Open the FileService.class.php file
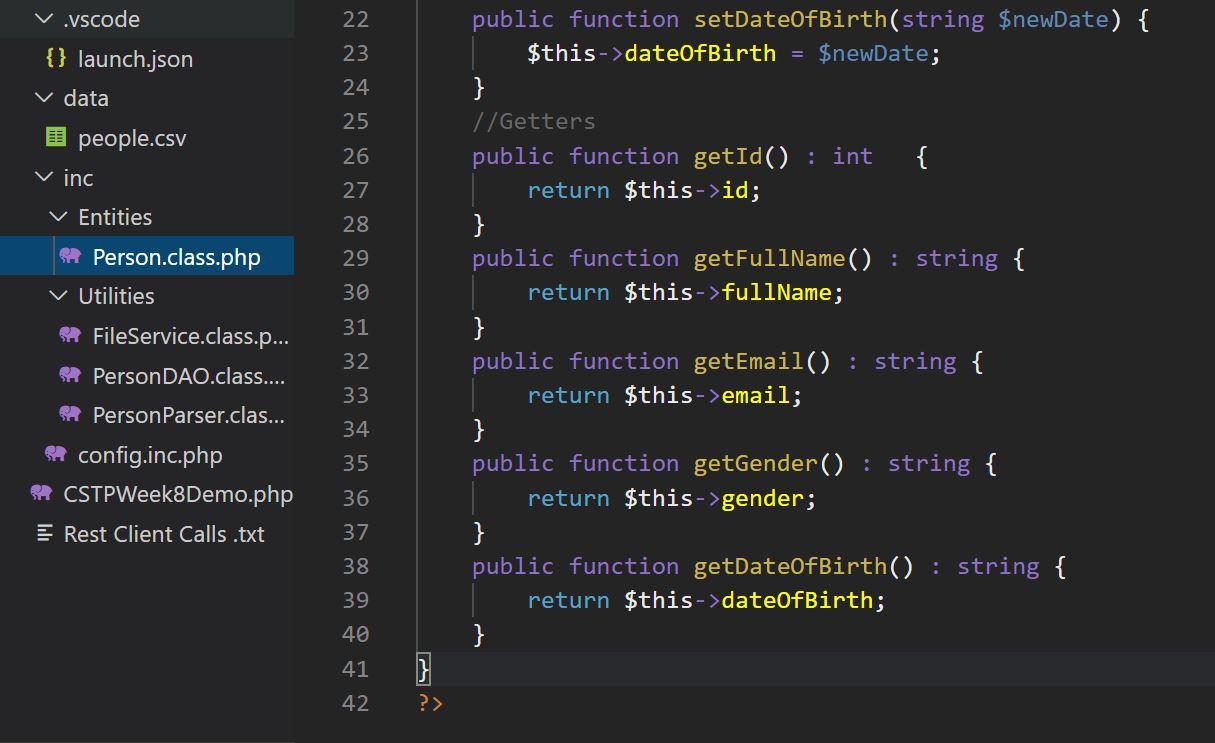1215x743 pixels. coord(191,336)
